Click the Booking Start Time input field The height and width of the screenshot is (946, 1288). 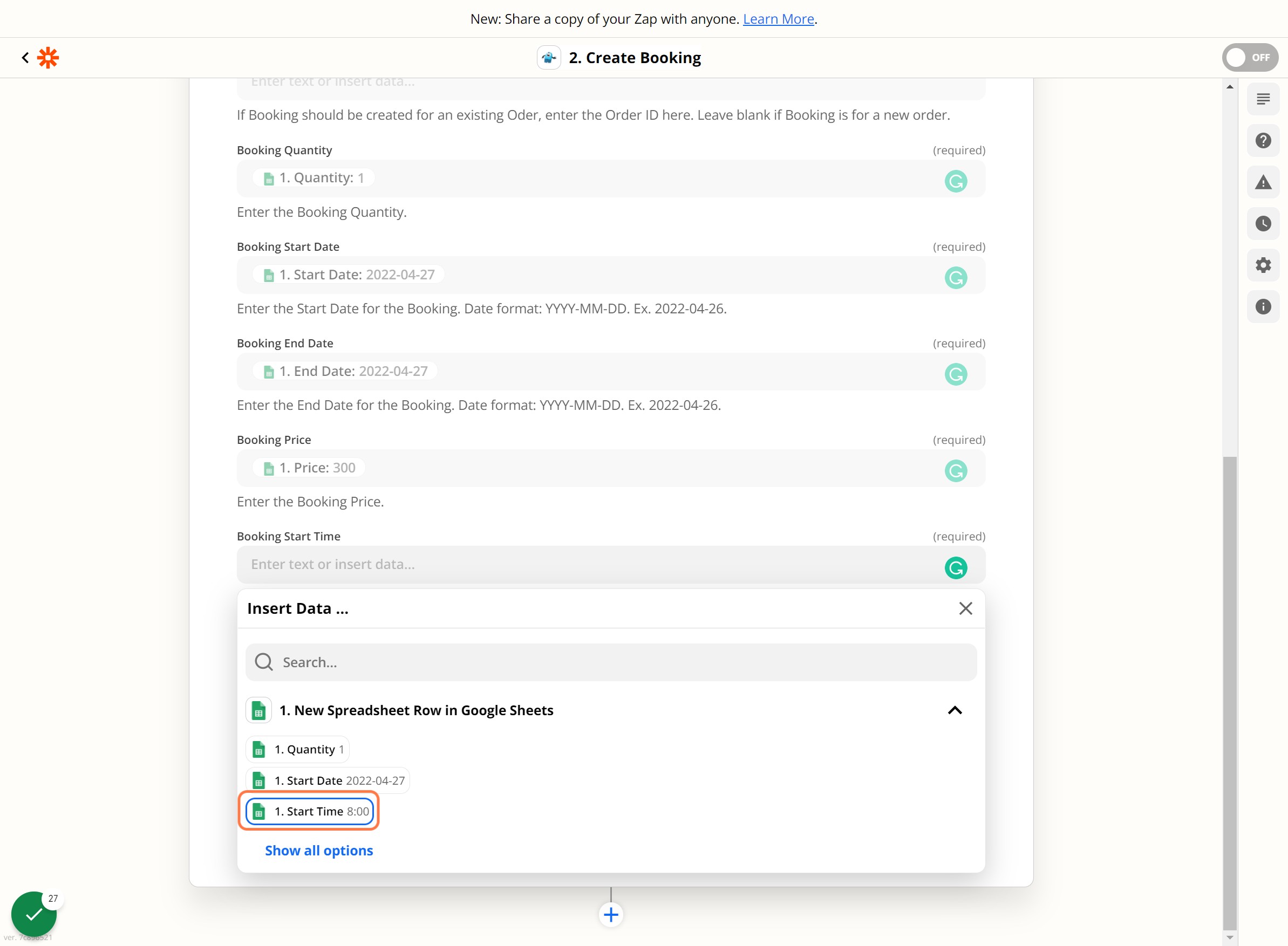pos(611,564)
